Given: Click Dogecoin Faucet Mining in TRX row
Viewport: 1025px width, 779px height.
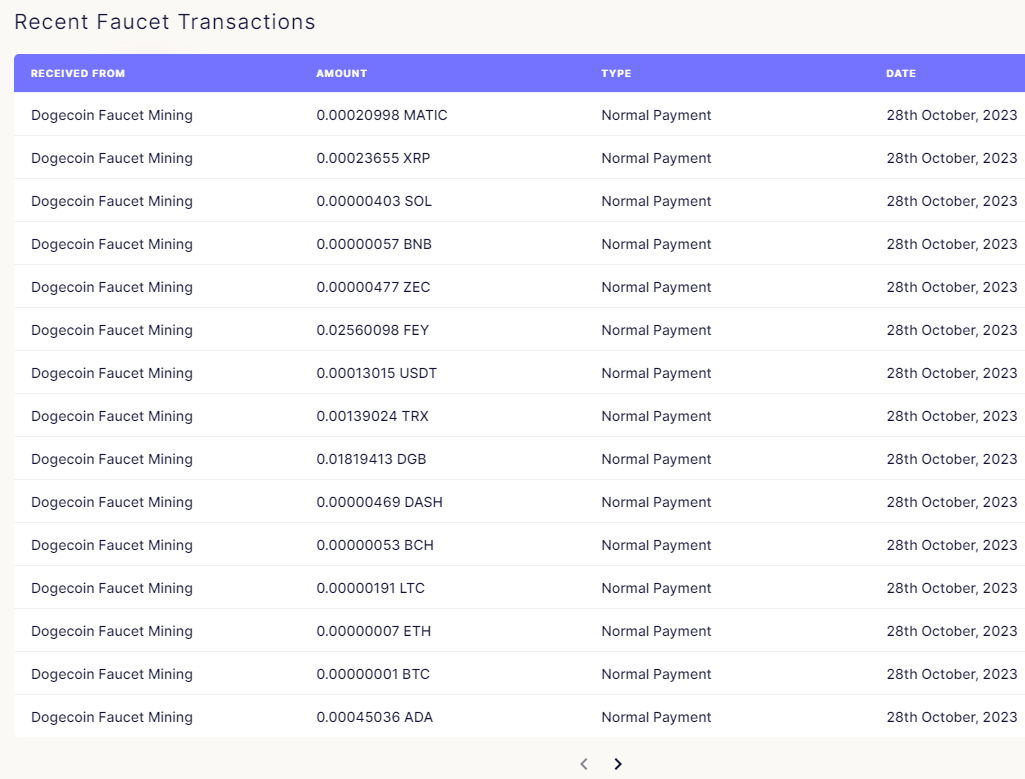Looking at the screenshot, I should (x=112, y=416).
